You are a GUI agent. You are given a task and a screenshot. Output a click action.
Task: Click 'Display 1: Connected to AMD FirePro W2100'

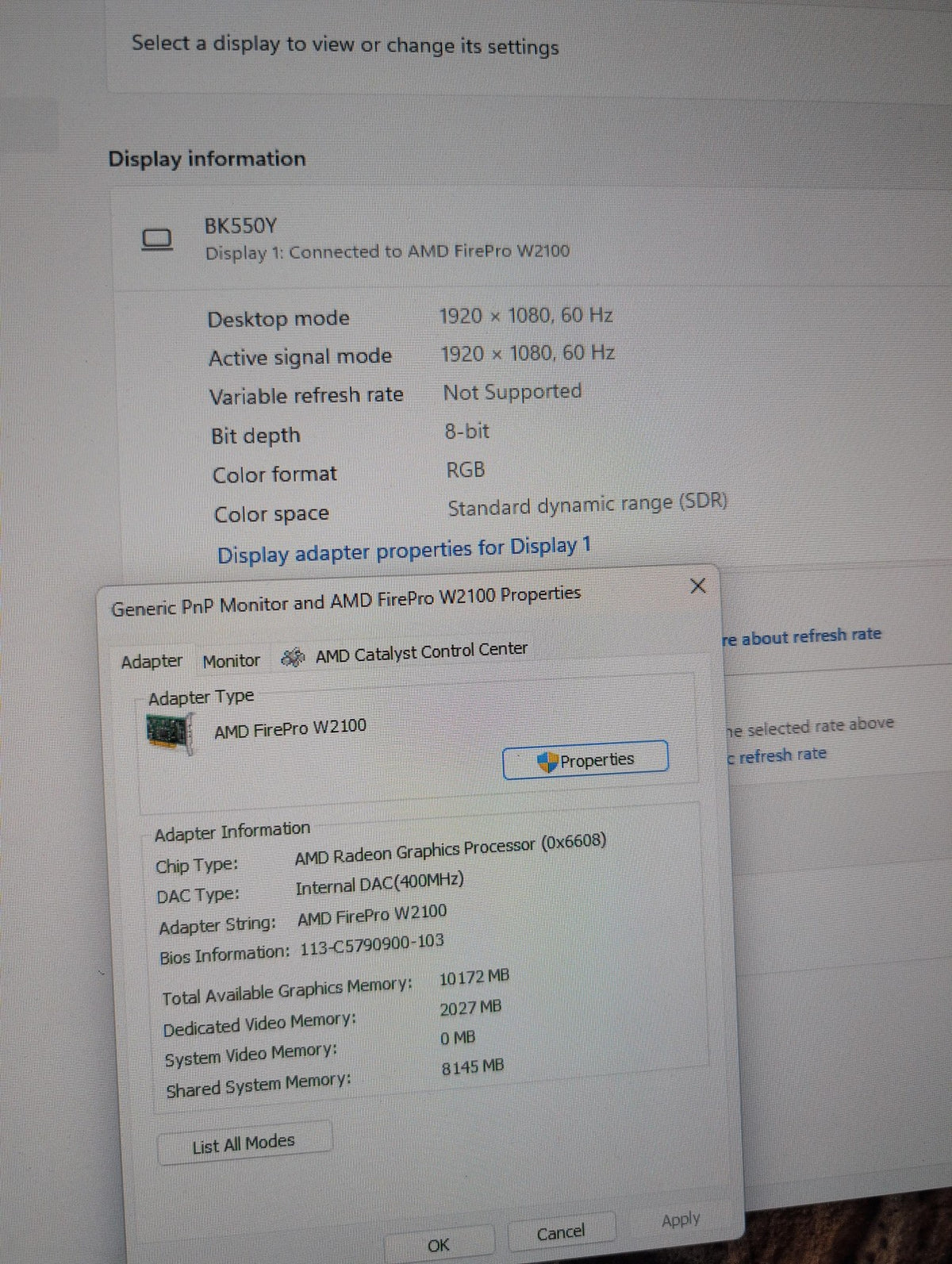coord(387,252)
